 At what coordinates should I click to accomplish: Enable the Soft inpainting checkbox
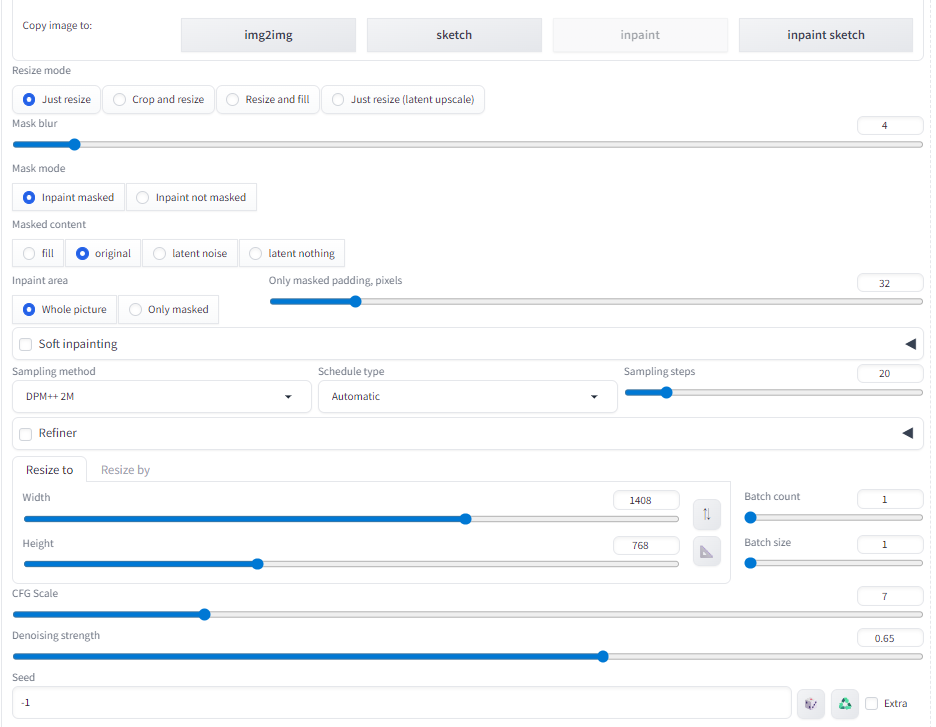pos(26,345)
